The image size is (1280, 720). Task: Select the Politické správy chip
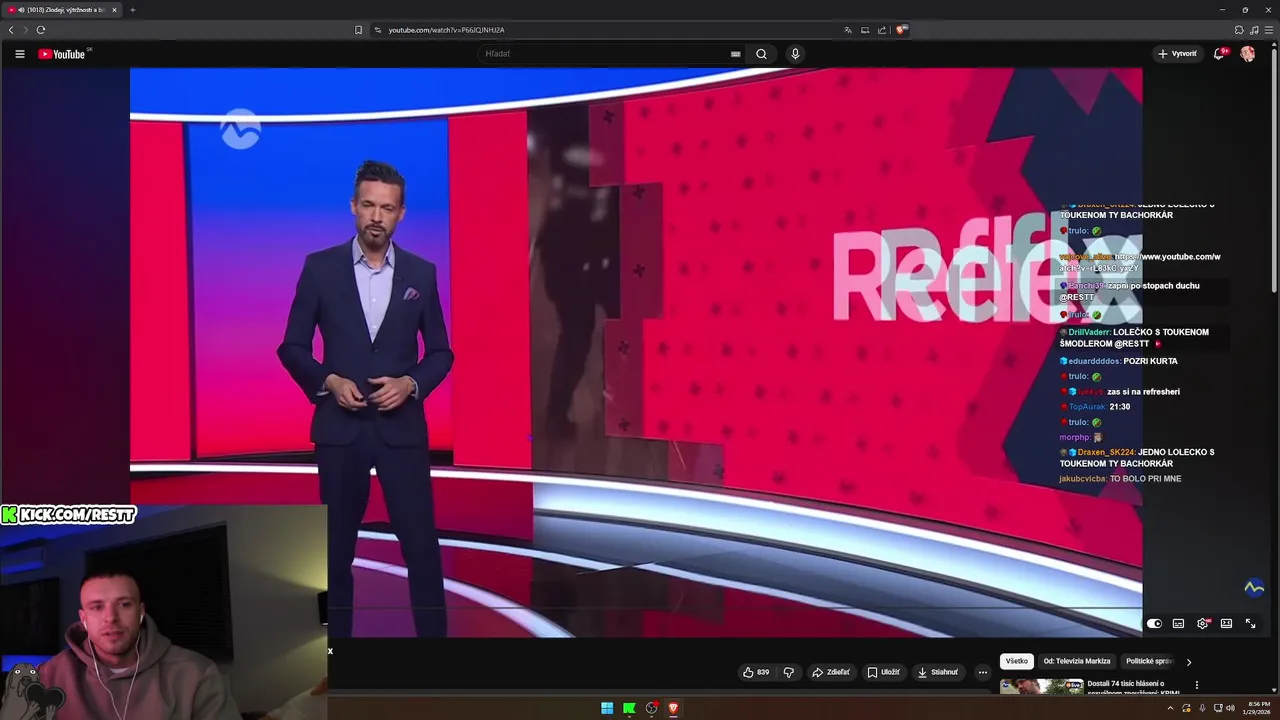click(1148, 661)
